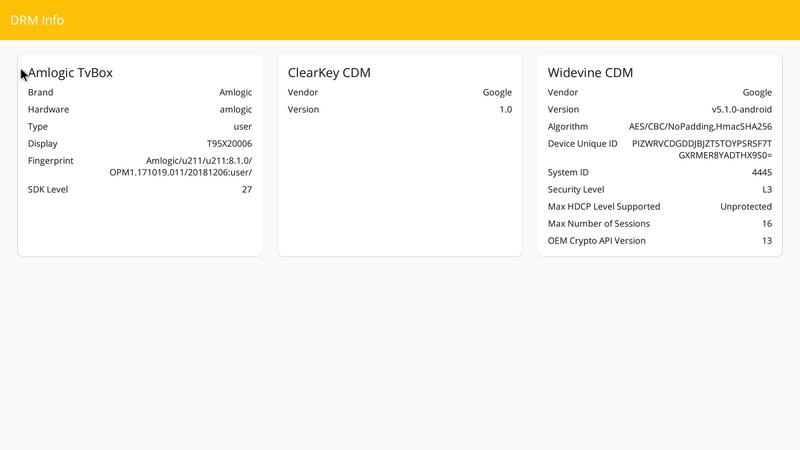
Task: Click the Max Number of Sessions value 16
Action: [767, 223]
